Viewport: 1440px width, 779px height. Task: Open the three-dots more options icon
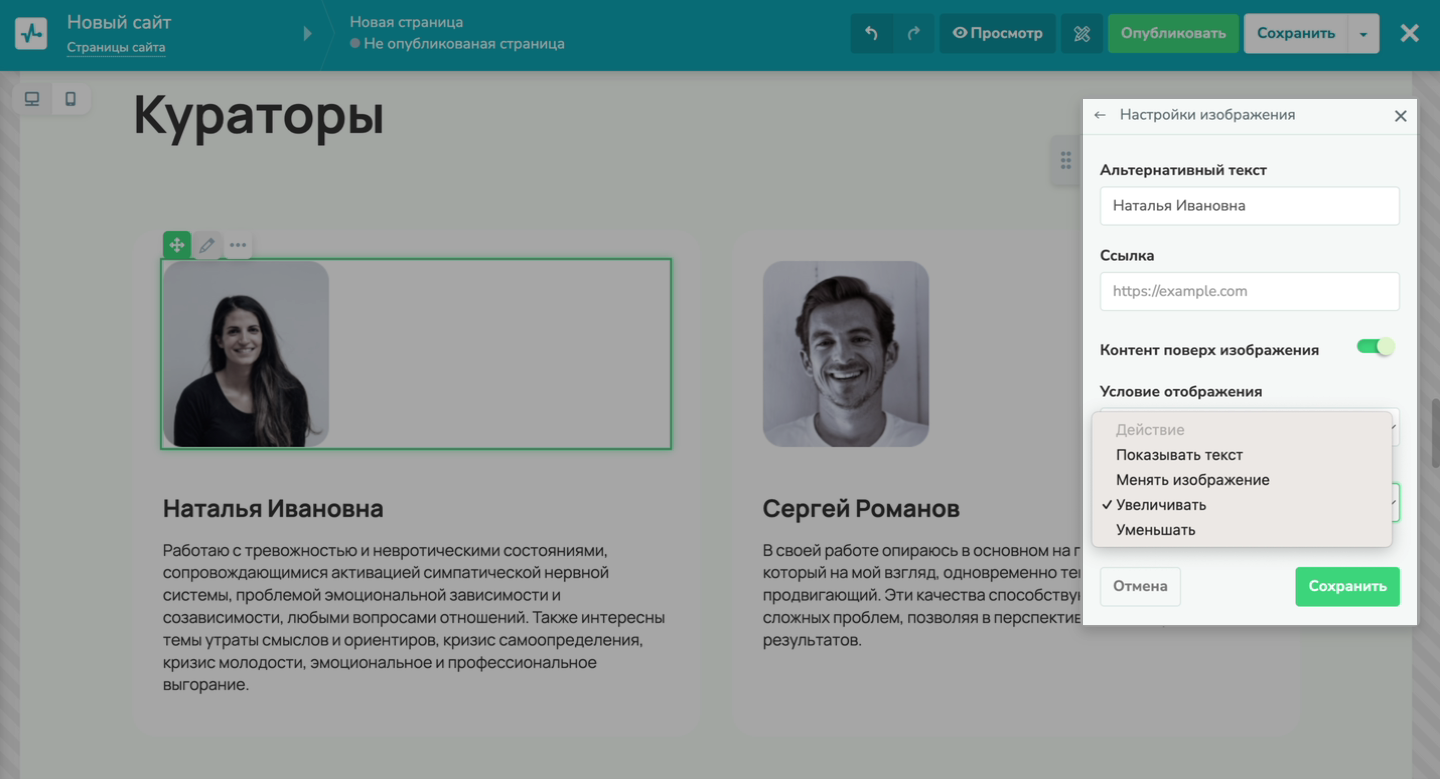(237, 245)
